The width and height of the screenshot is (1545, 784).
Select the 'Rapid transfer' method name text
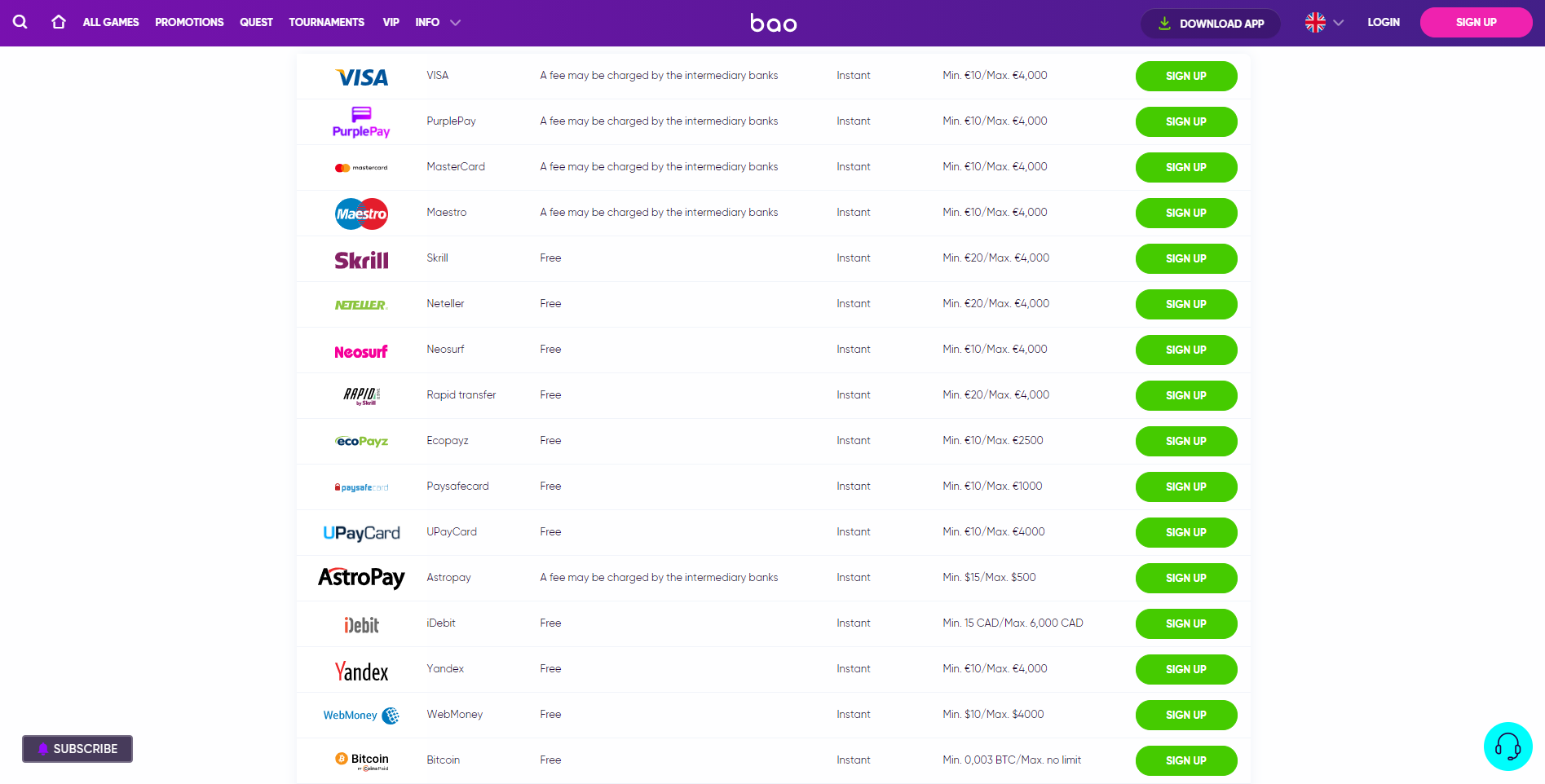point(461,394)
